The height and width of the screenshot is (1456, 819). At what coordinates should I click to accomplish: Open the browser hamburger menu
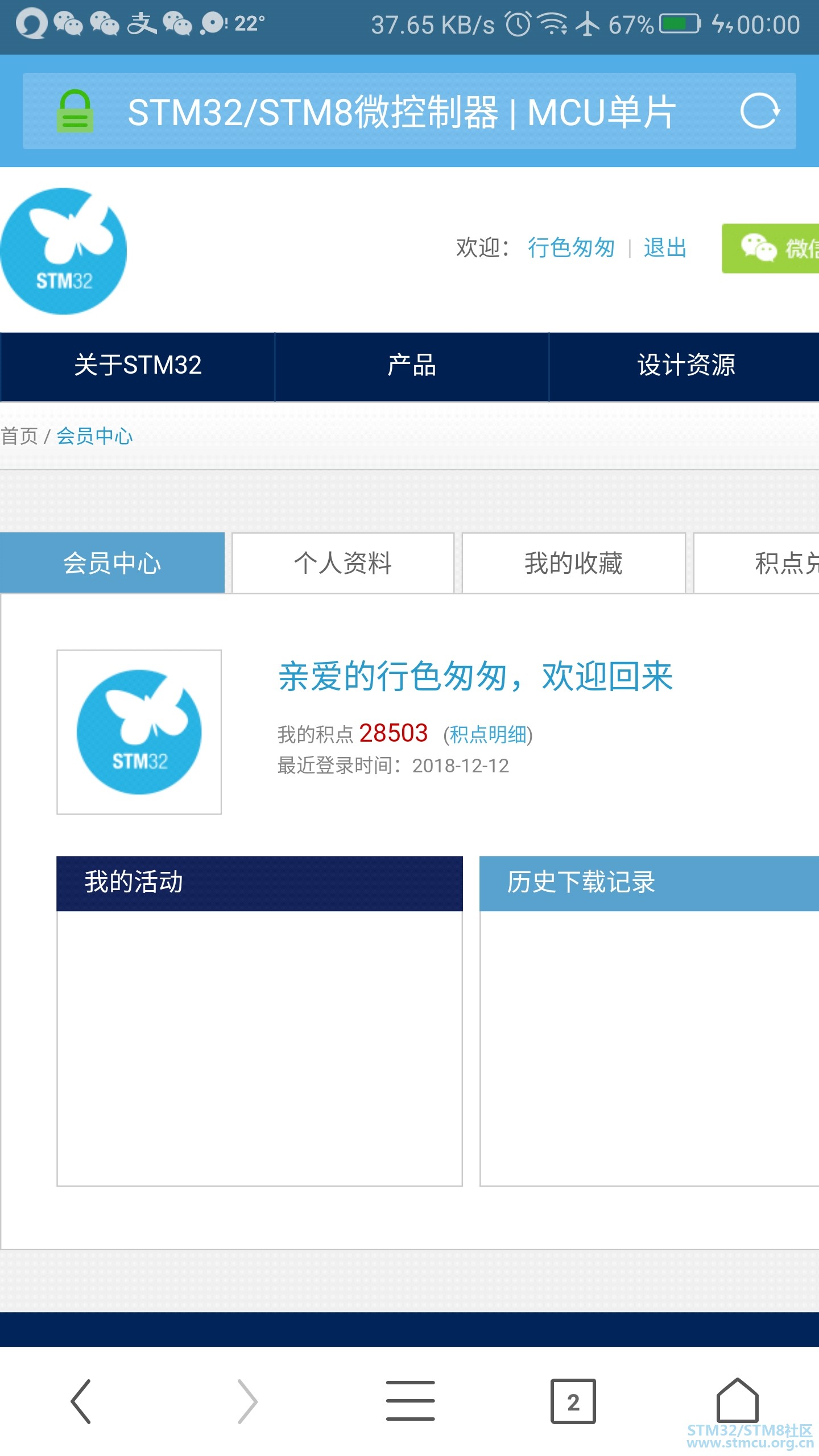point(410,1401)
